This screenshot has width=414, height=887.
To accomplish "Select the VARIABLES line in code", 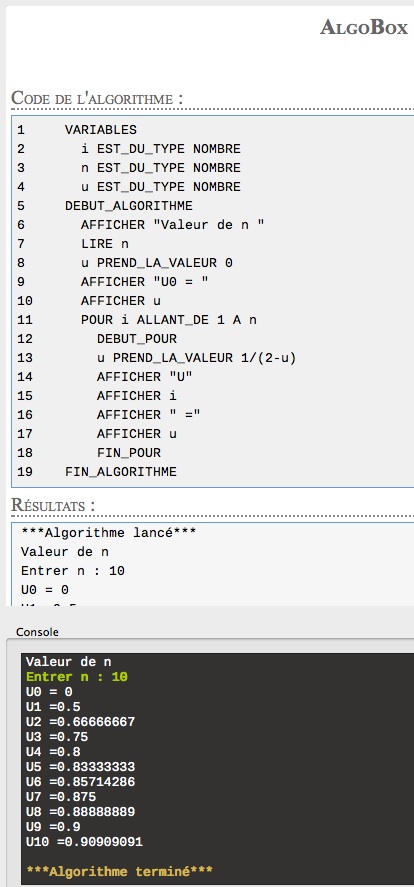I will [x=101, y=130].
